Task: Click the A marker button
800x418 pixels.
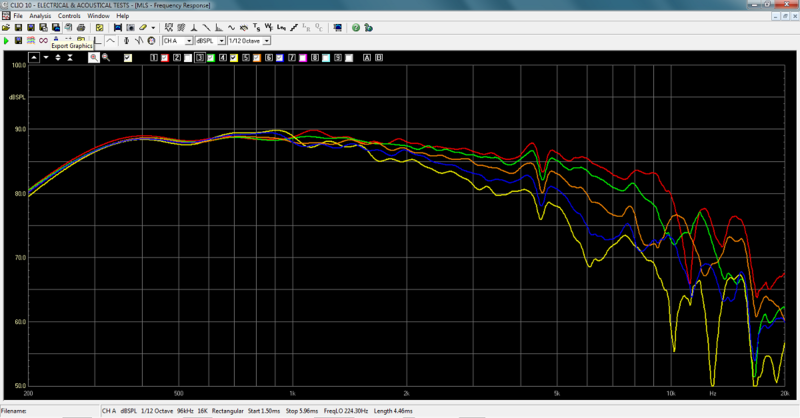Action: (367, 58)
